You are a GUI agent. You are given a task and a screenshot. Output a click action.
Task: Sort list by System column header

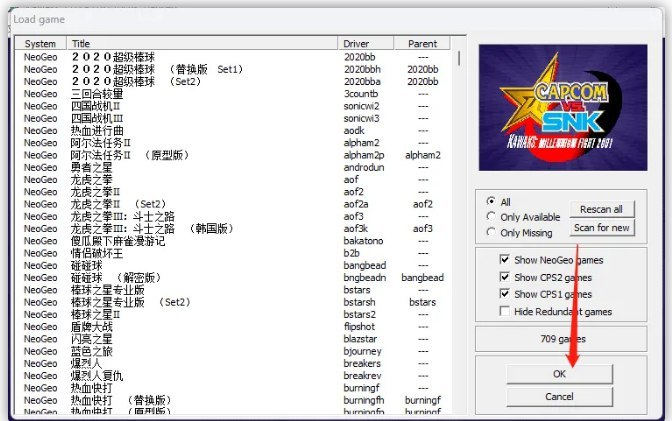(x=41, y=44)
